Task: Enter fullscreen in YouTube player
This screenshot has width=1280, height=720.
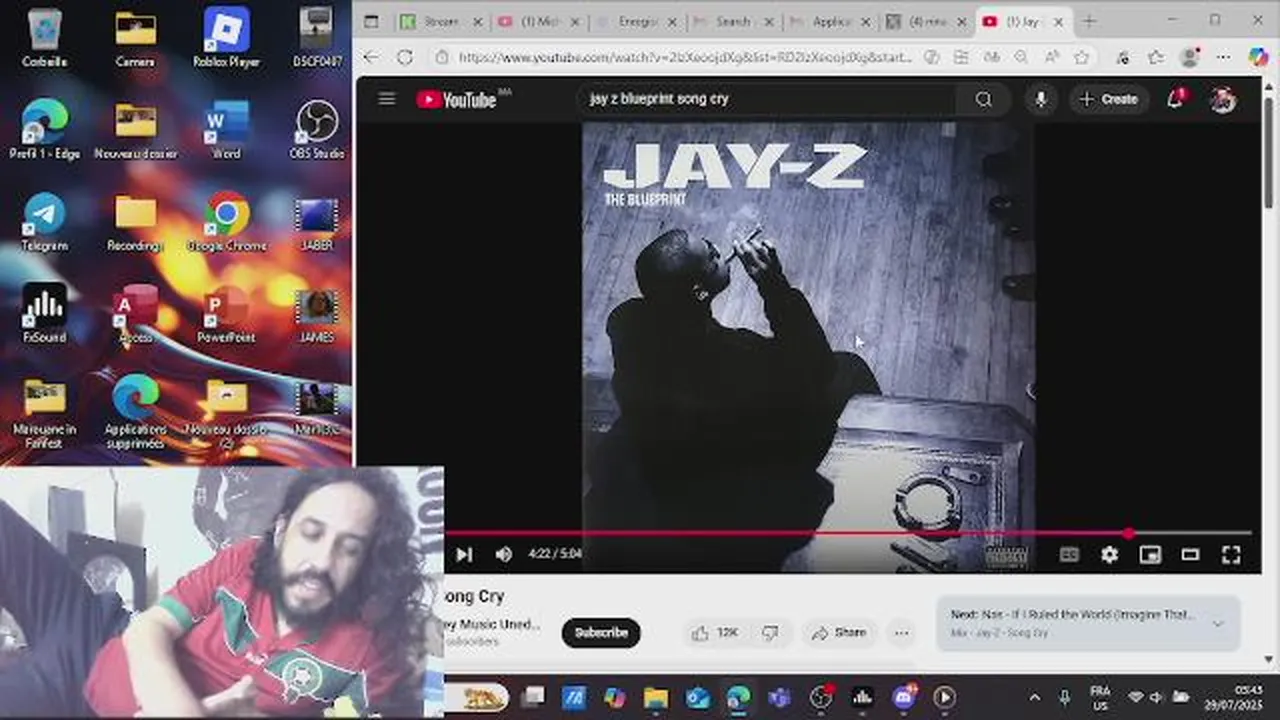Action: pyautogui.click(x=1231, y=554)
